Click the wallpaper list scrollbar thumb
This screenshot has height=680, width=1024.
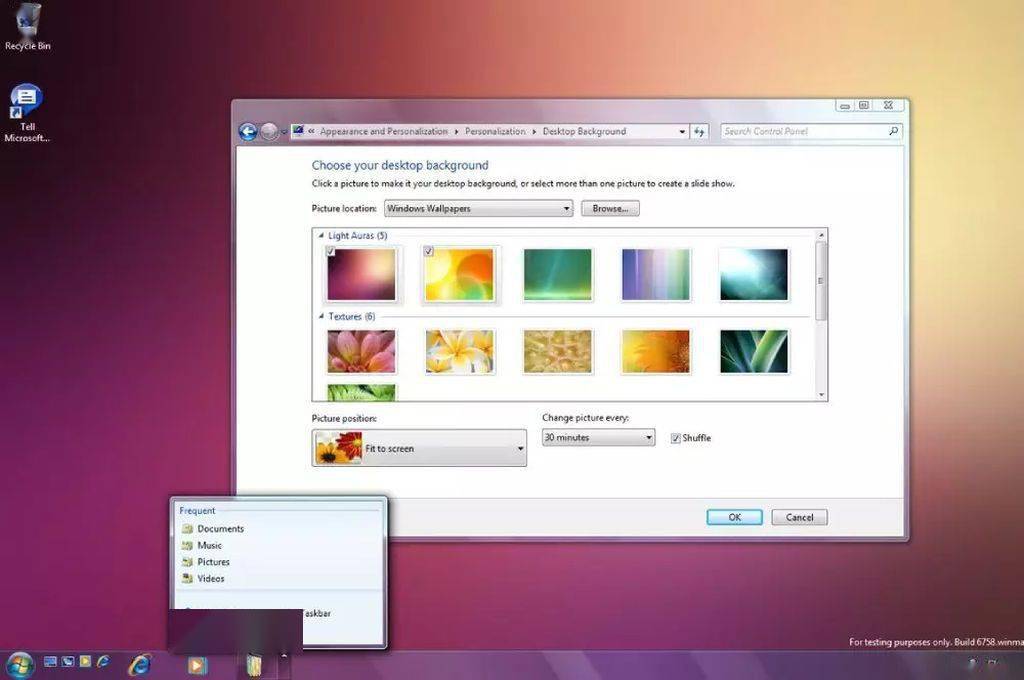point(821,281)
